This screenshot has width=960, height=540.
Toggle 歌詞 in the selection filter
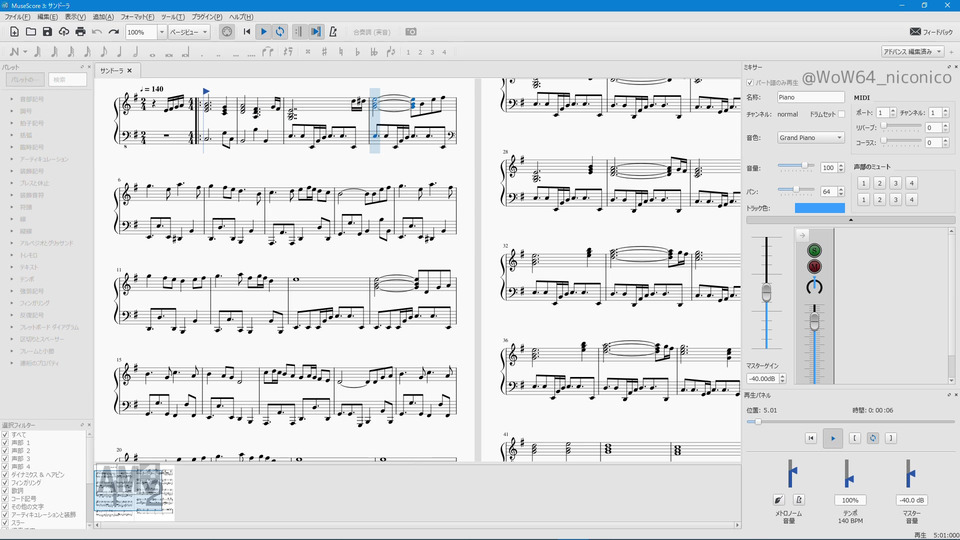coord(5,490)
